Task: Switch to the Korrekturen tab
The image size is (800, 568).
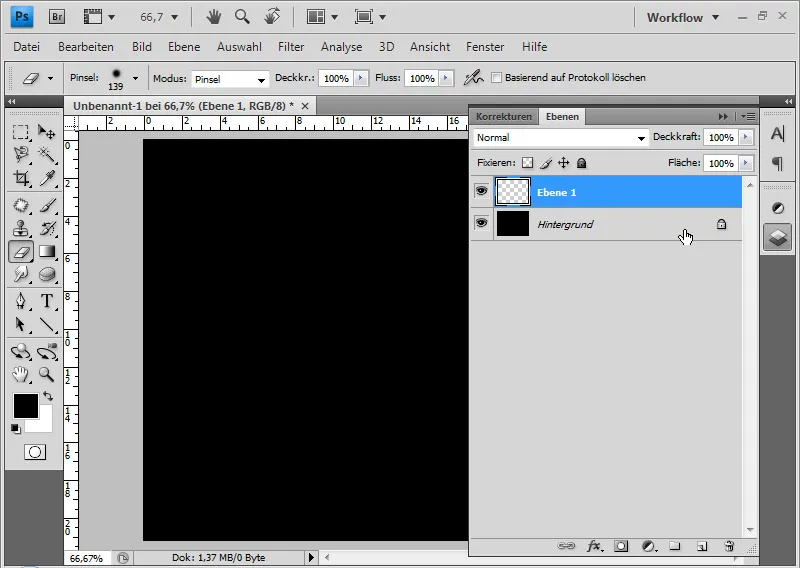Action: pyautogui.click(x=504, y=116)
